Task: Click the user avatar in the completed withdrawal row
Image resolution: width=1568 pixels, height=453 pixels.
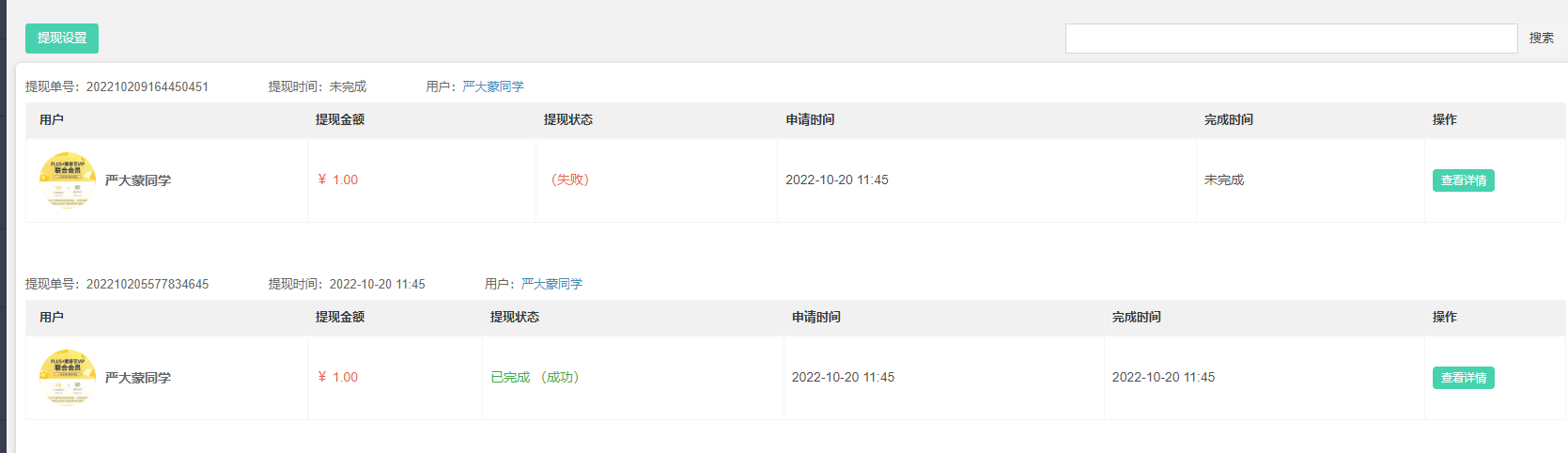Action: (68, 378)
